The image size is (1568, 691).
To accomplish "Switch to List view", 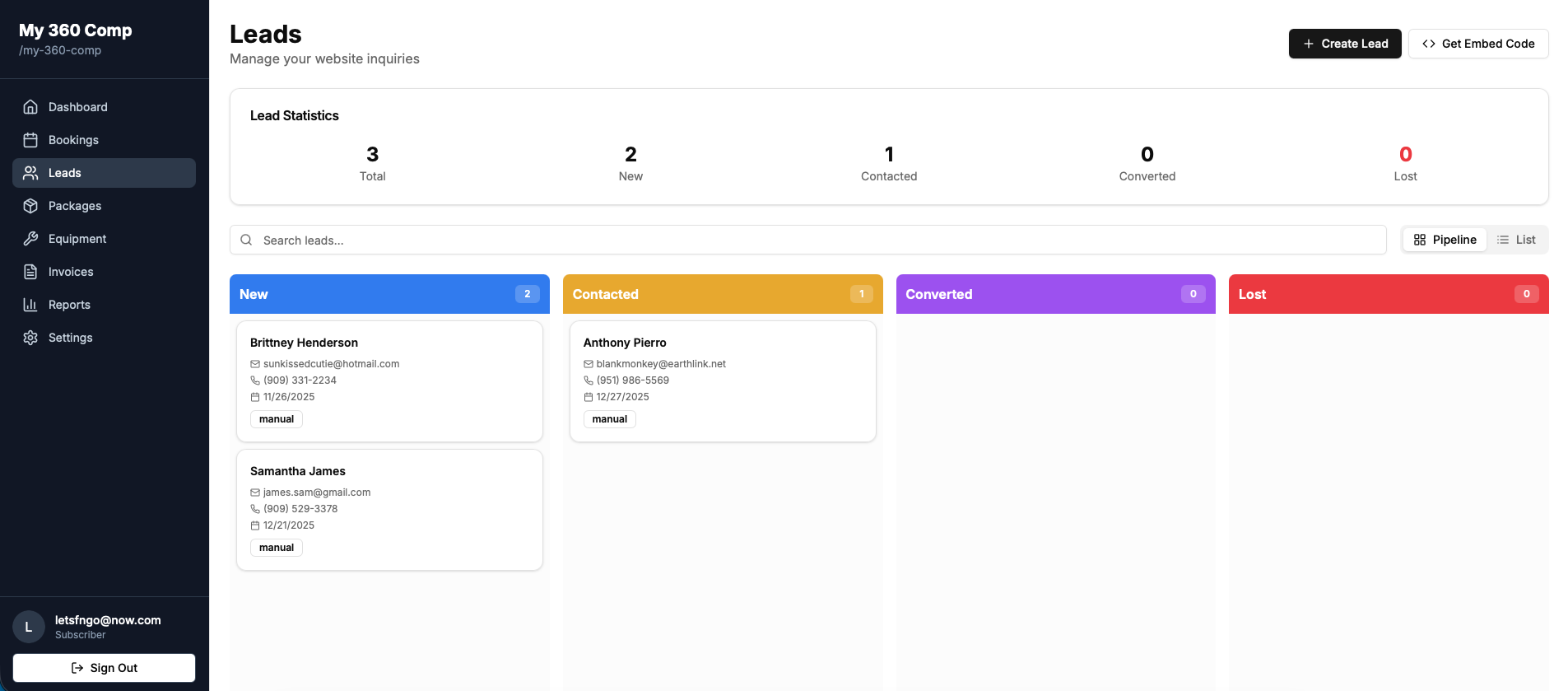I will point(1516,240).
